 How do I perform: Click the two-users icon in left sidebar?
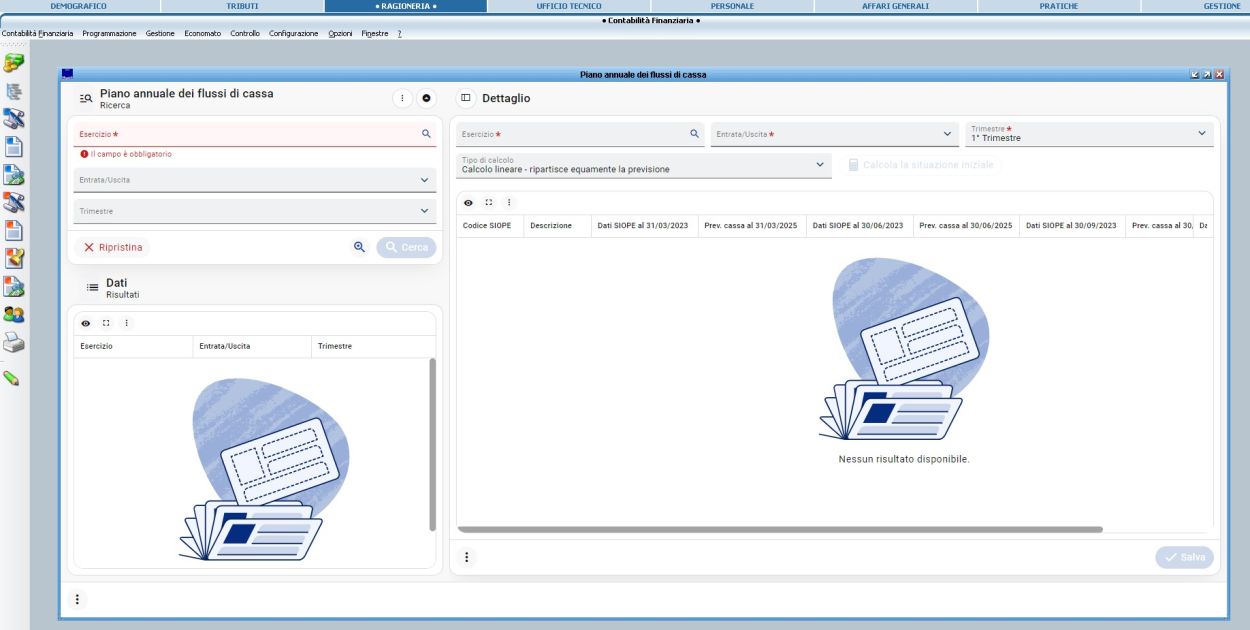coord(13,313)
